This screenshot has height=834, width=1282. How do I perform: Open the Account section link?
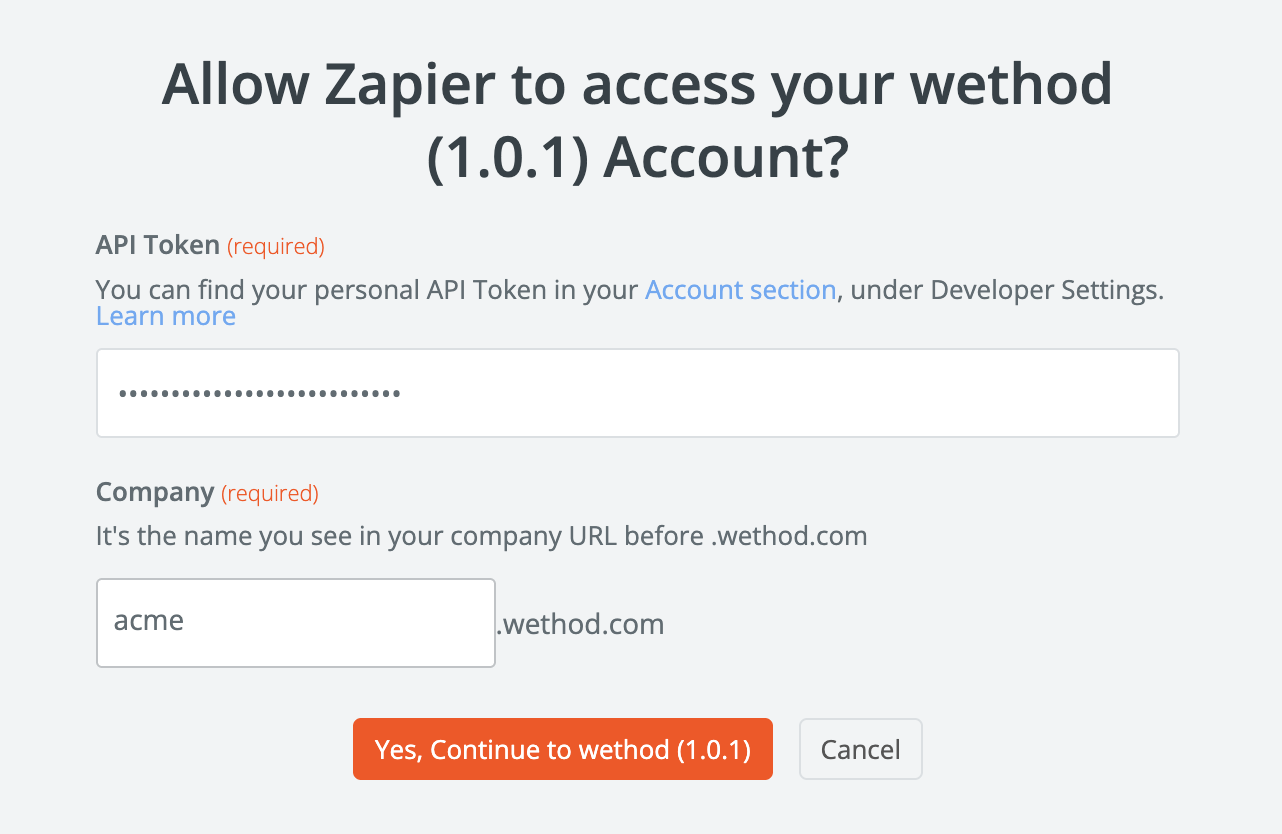(x=740, y=290)
